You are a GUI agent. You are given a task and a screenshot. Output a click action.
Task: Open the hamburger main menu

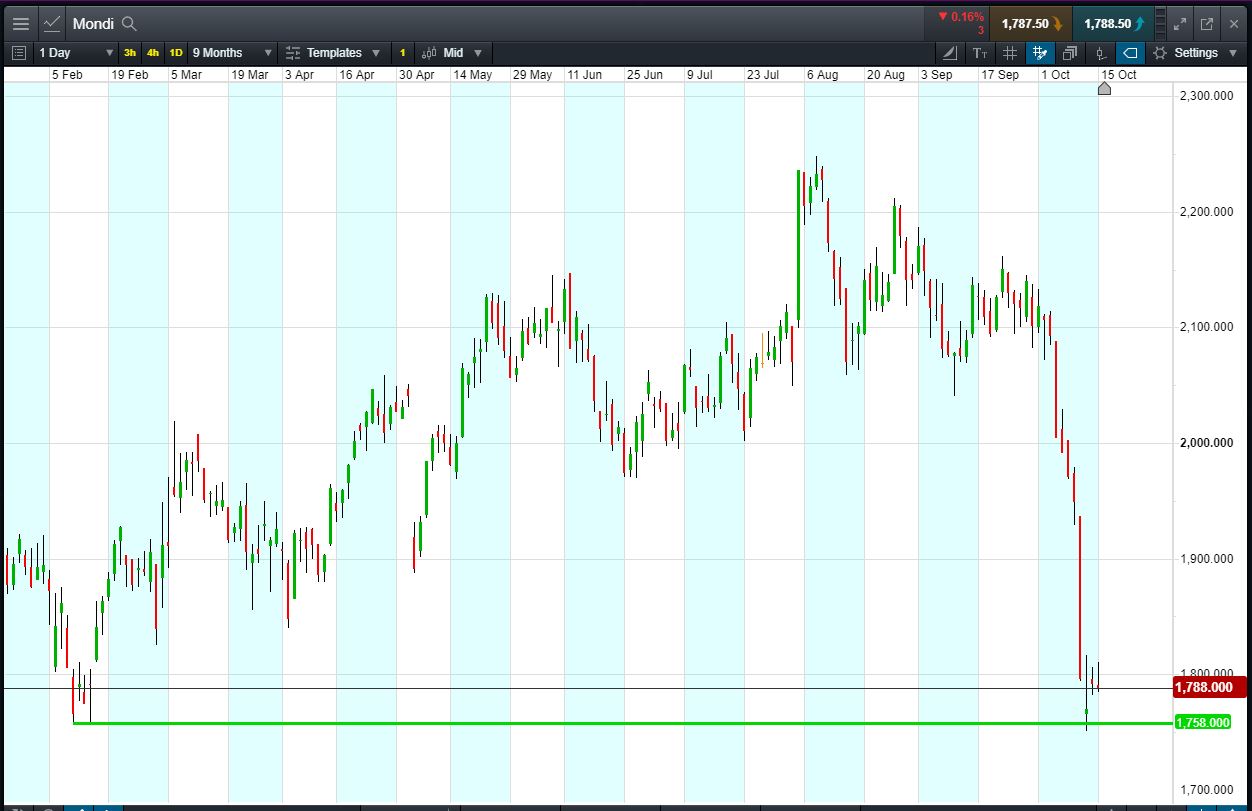tap(20, 23)
